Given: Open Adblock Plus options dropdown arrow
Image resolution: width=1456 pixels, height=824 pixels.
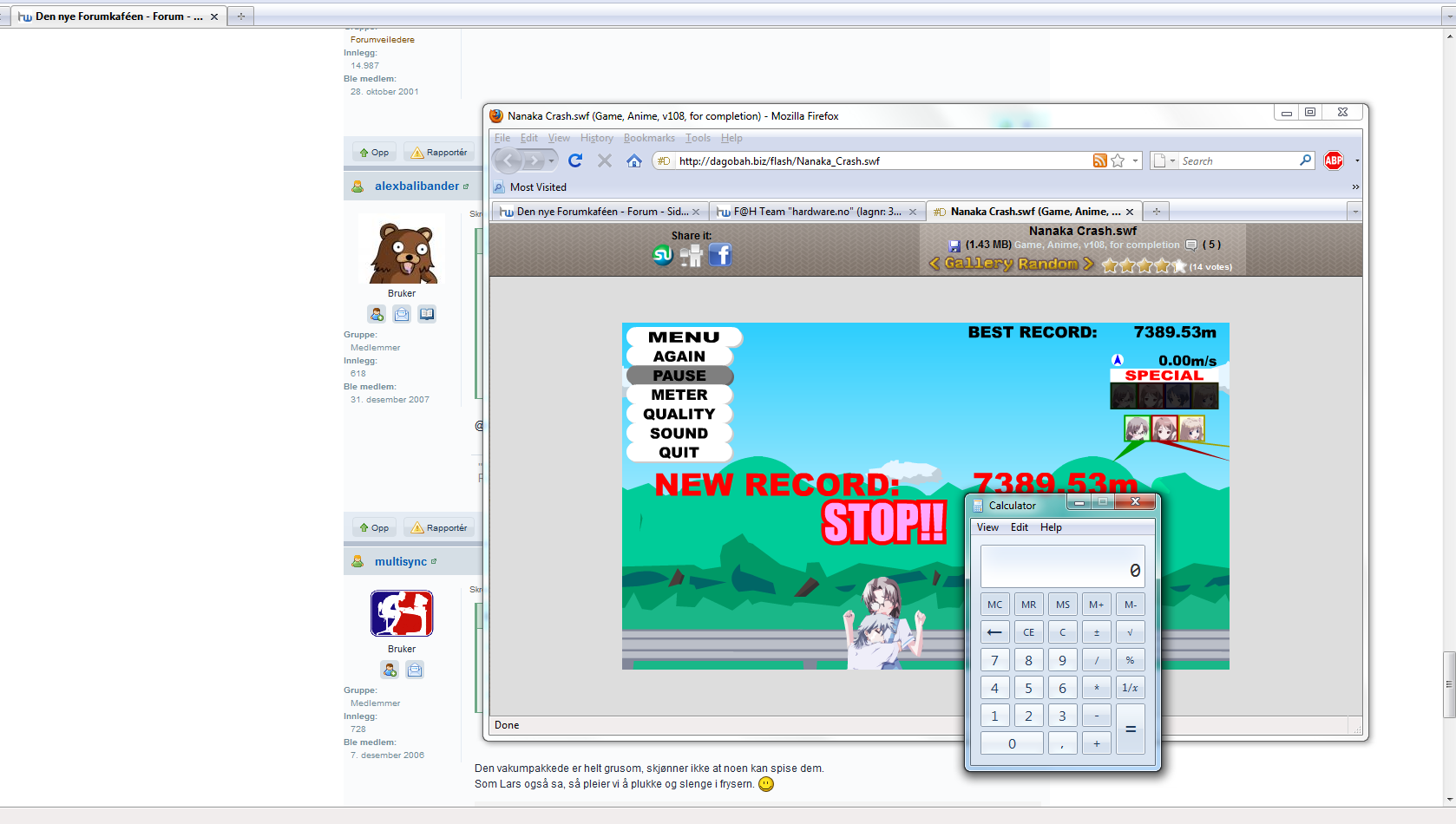Looking at the screenshot, I should tap(1357, 160).
